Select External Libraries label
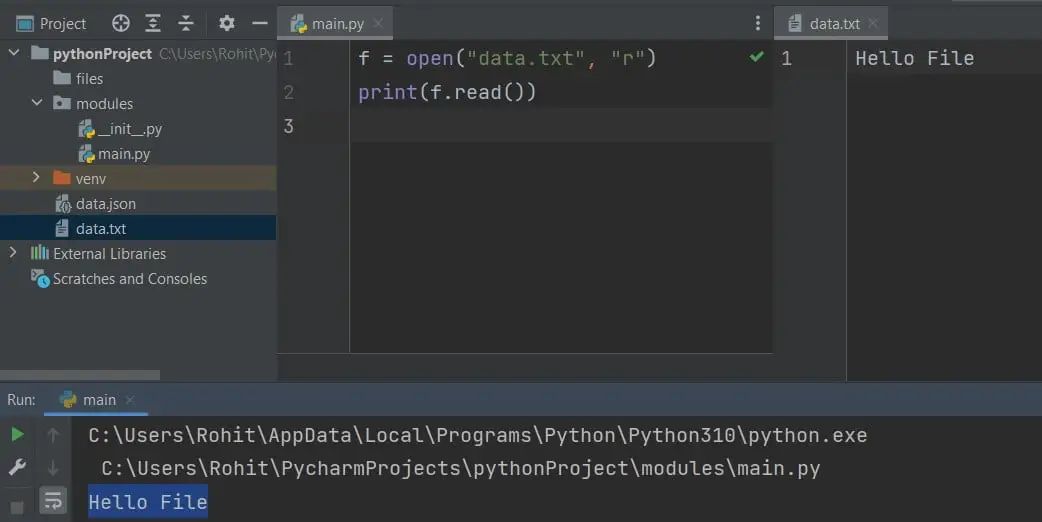 [110, 254]
